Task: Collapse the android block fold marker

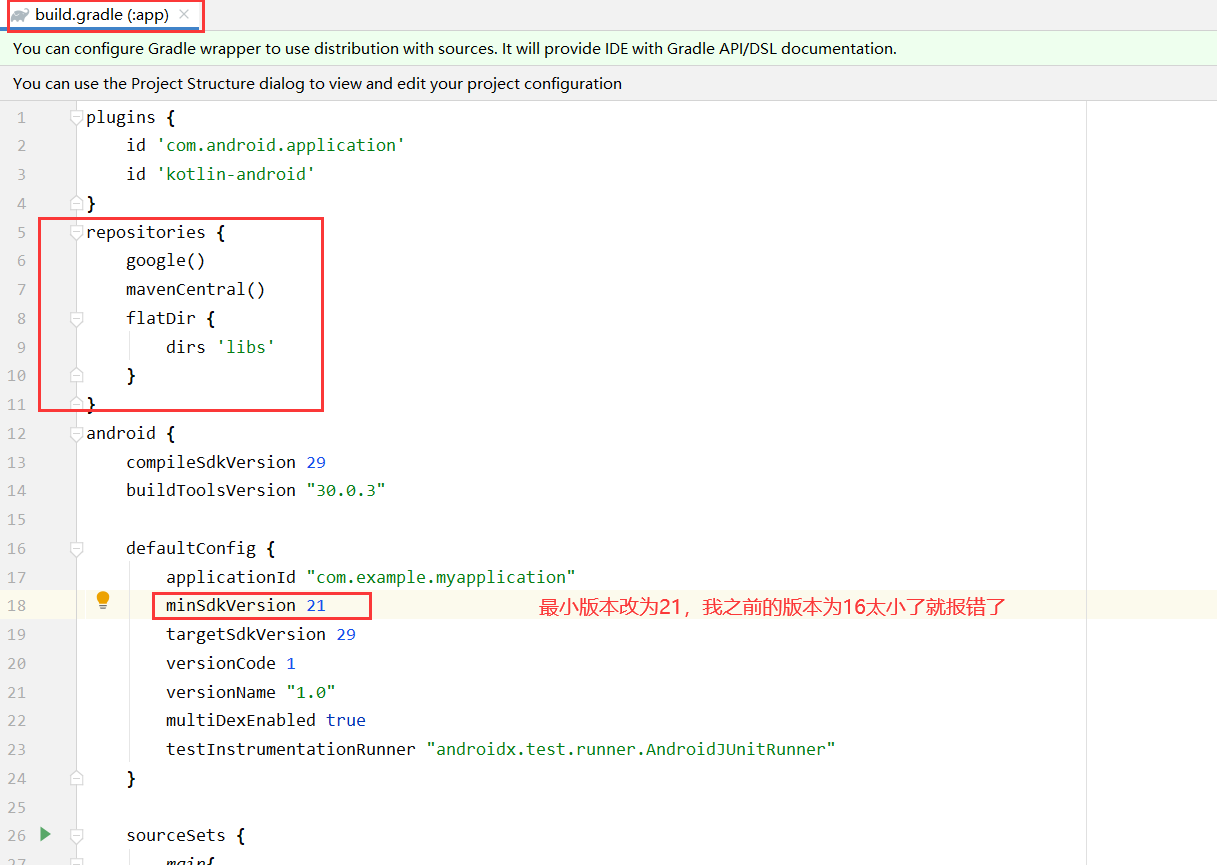Action: click(x=76, y=433)
